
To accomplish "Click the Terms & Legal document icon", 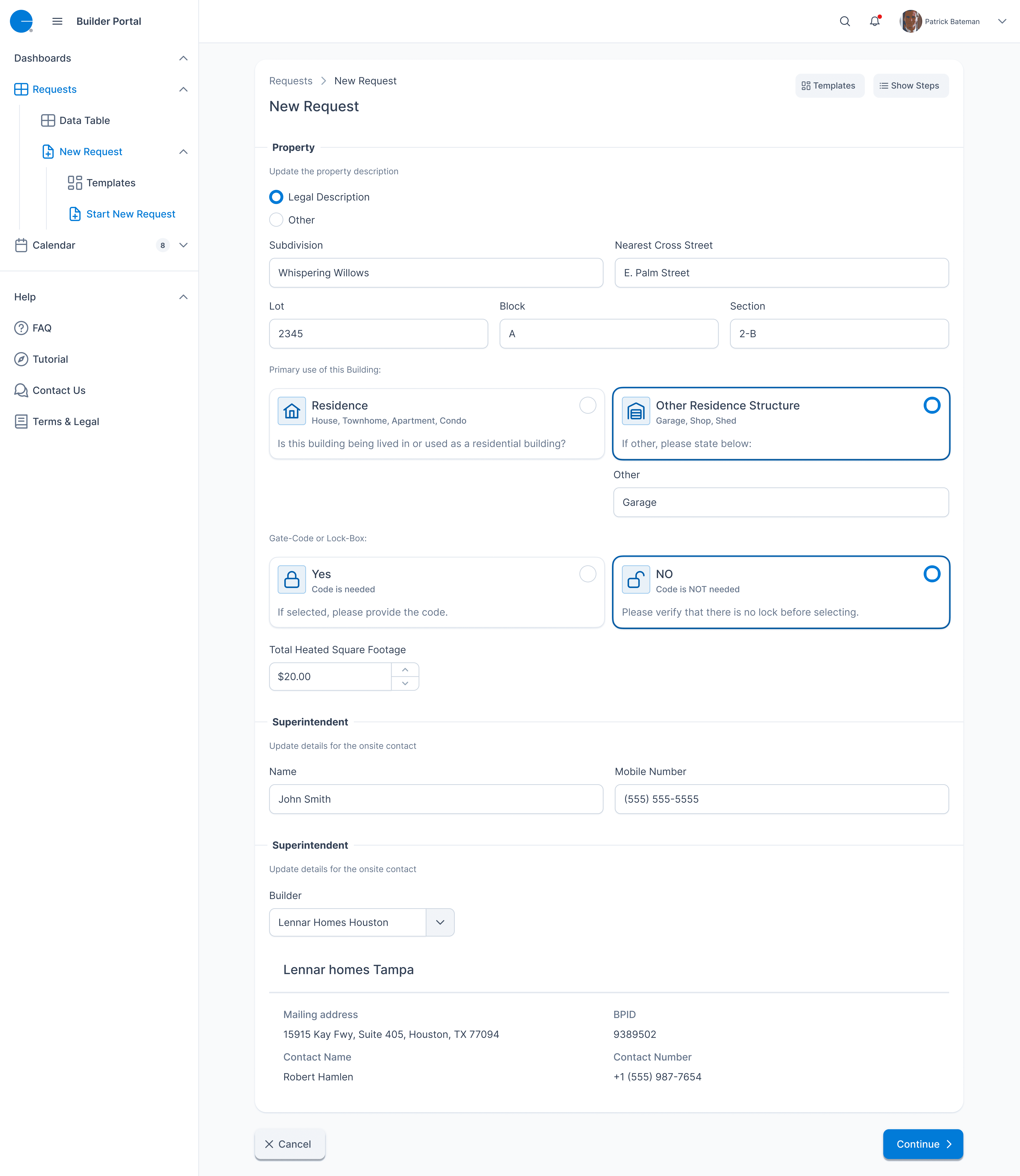I will 21,421.
